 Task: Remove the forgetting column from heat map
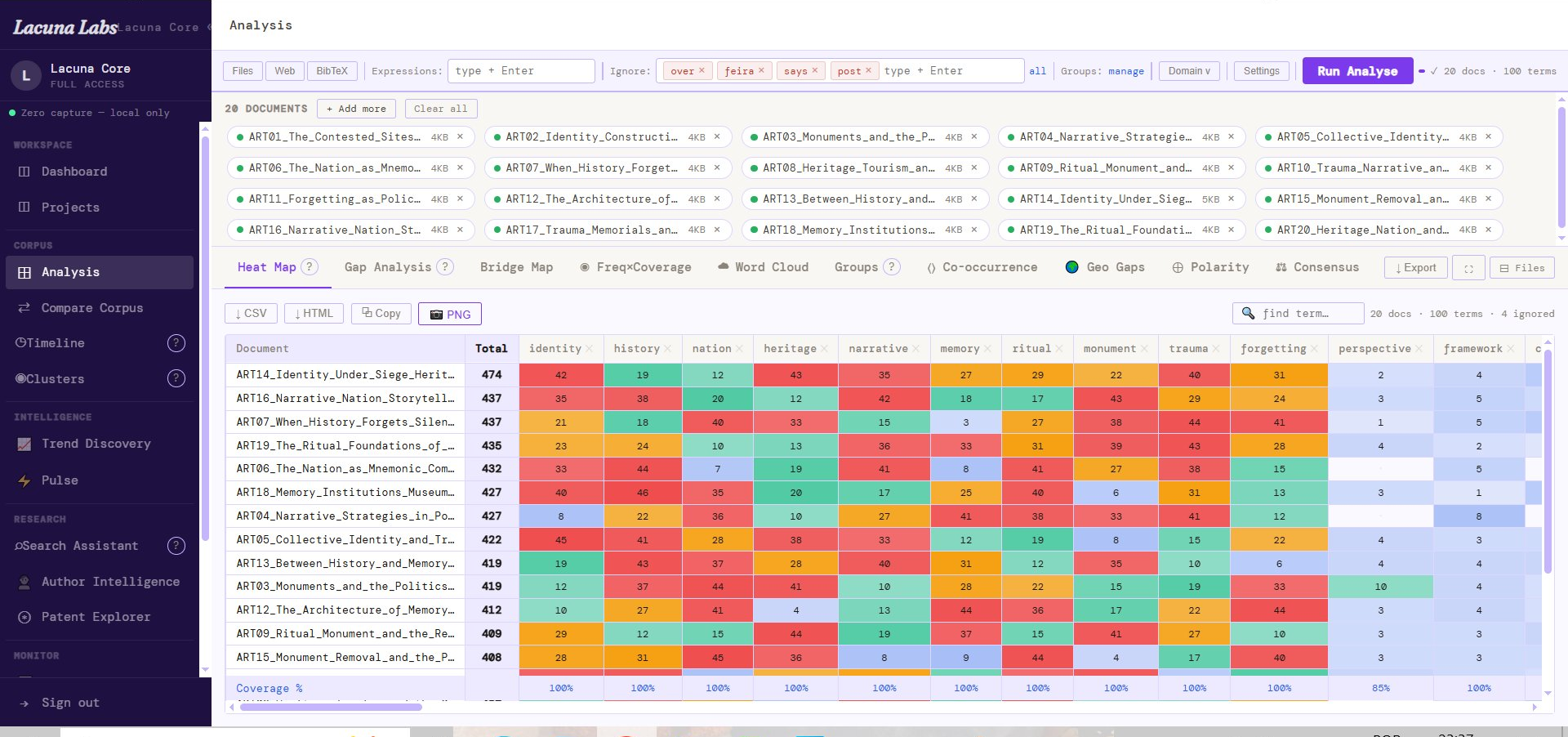(1314, 349)
